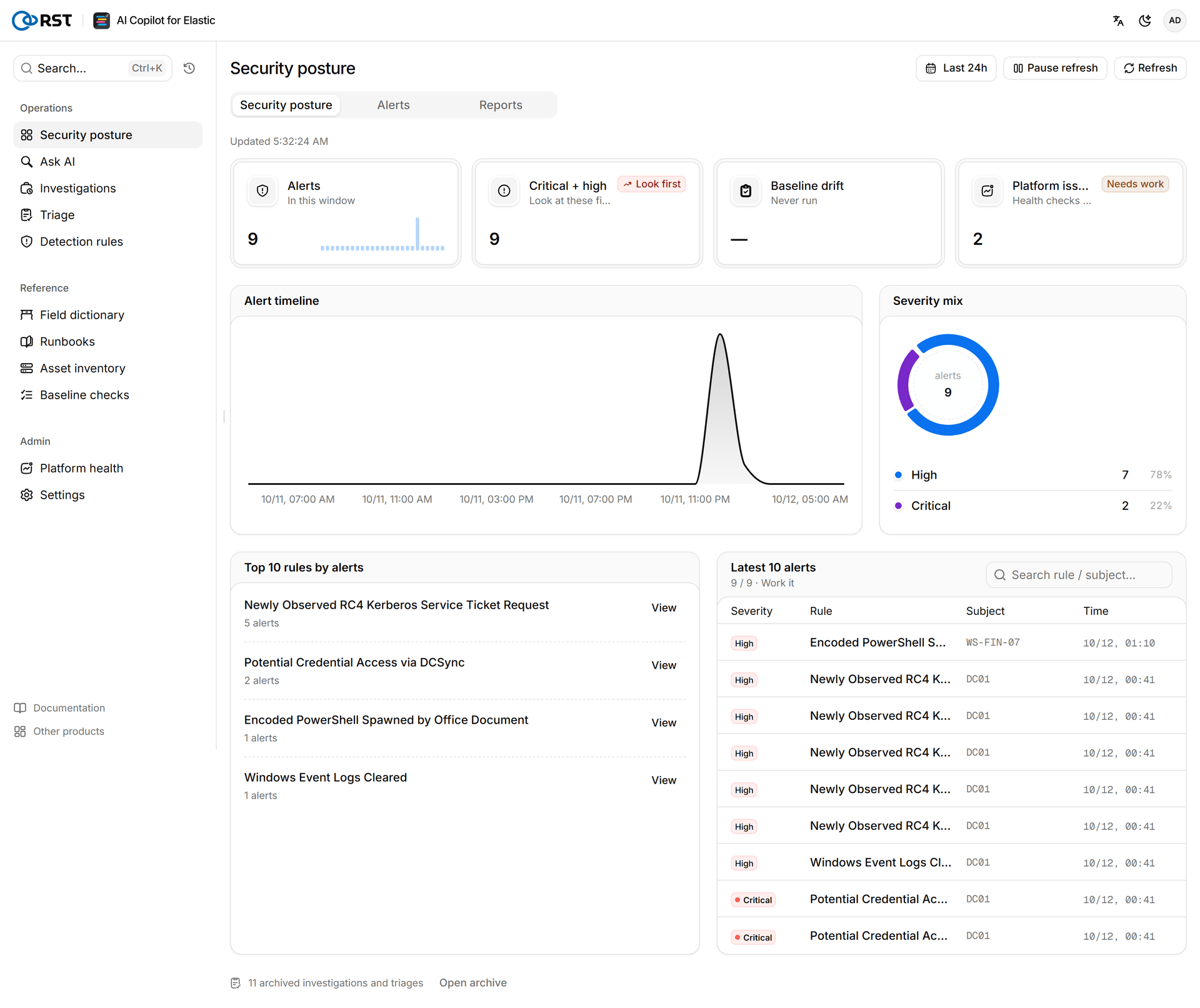Screen dimensions: 1200x1008
Task: Switch to the Reports tab
Action: pyautogui.click(x=501, y=105)
